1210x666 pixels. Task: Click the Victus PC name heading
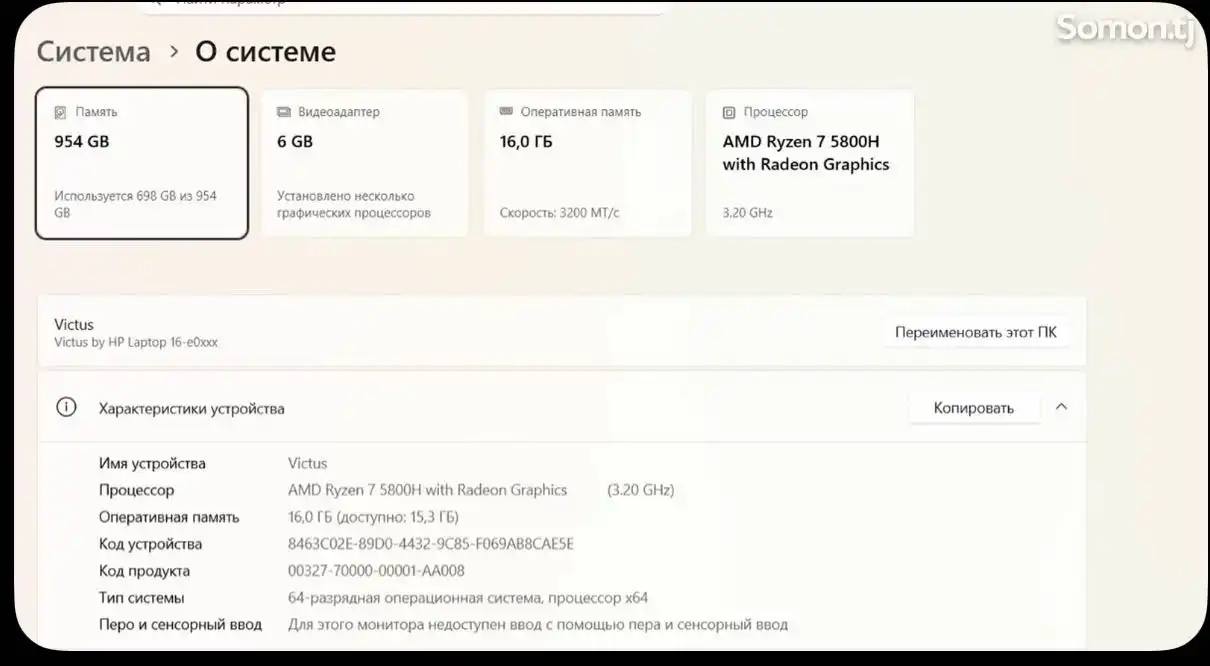pyautogui.click(x=74, y=325)
